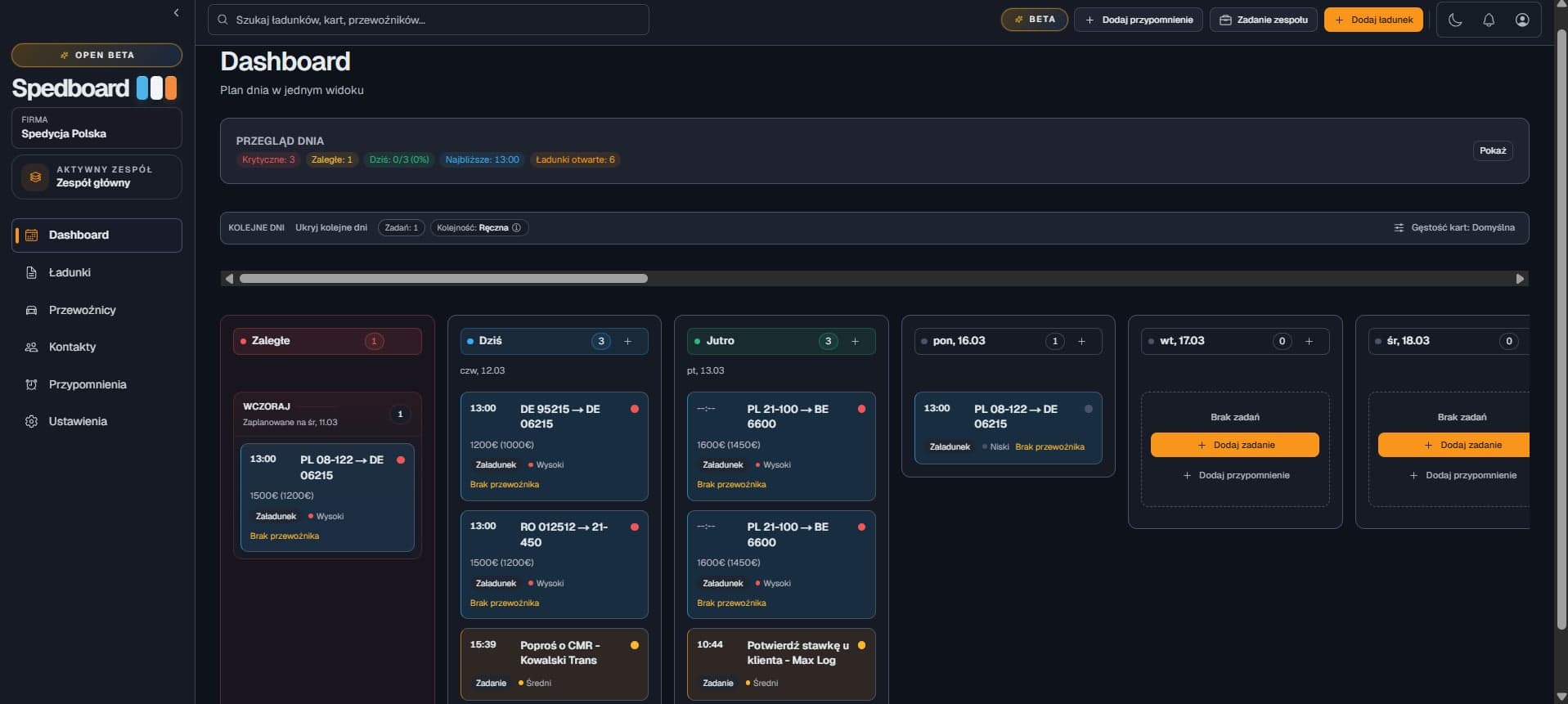The height and width of the screenshot is (704, 1568).
Task: Open task Potwierdź stawkę u klienta - Max Log
Action: click(781, 664)
